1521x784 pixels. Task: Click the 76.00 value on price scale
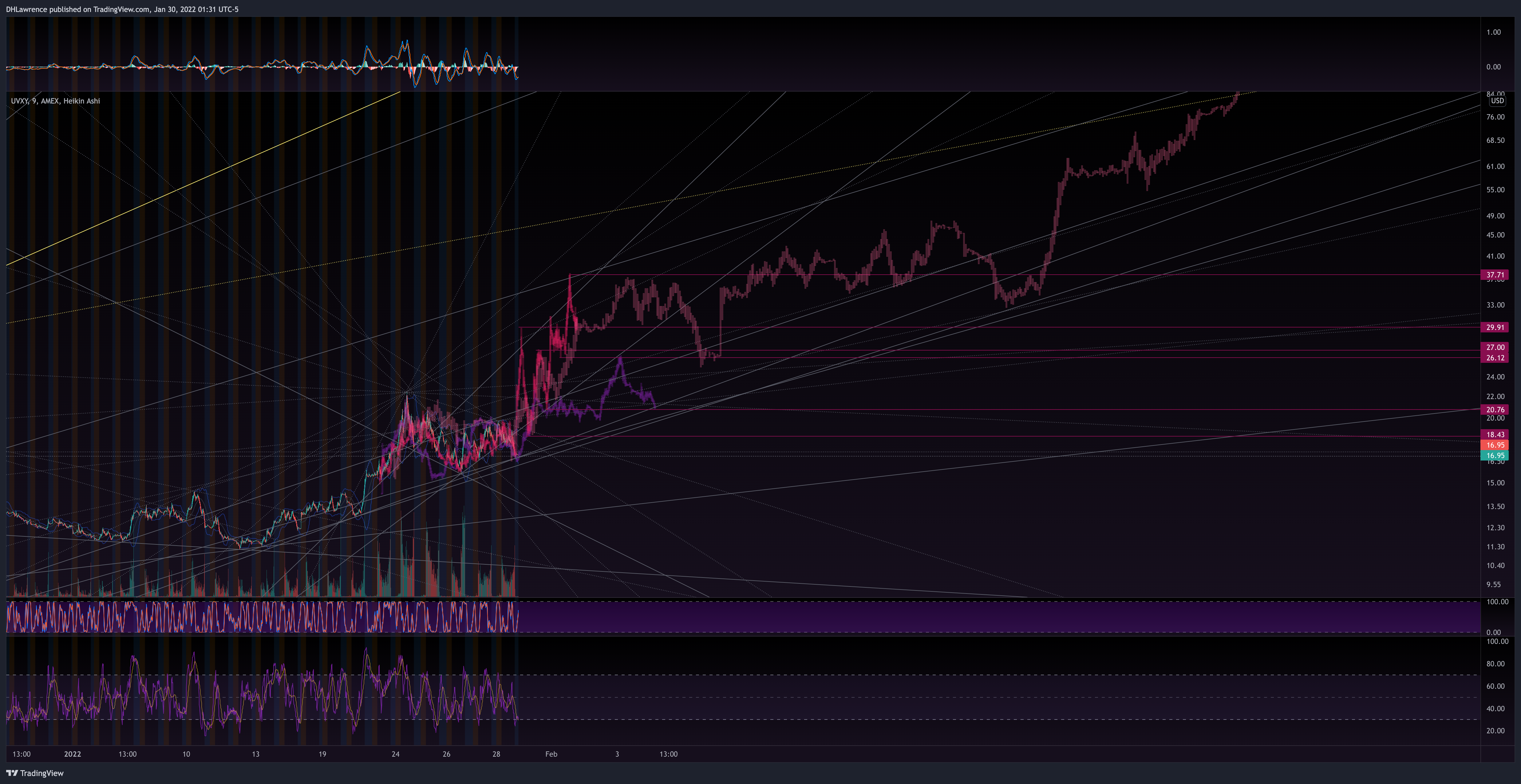pyautogui.click(x=1495, y=117)
